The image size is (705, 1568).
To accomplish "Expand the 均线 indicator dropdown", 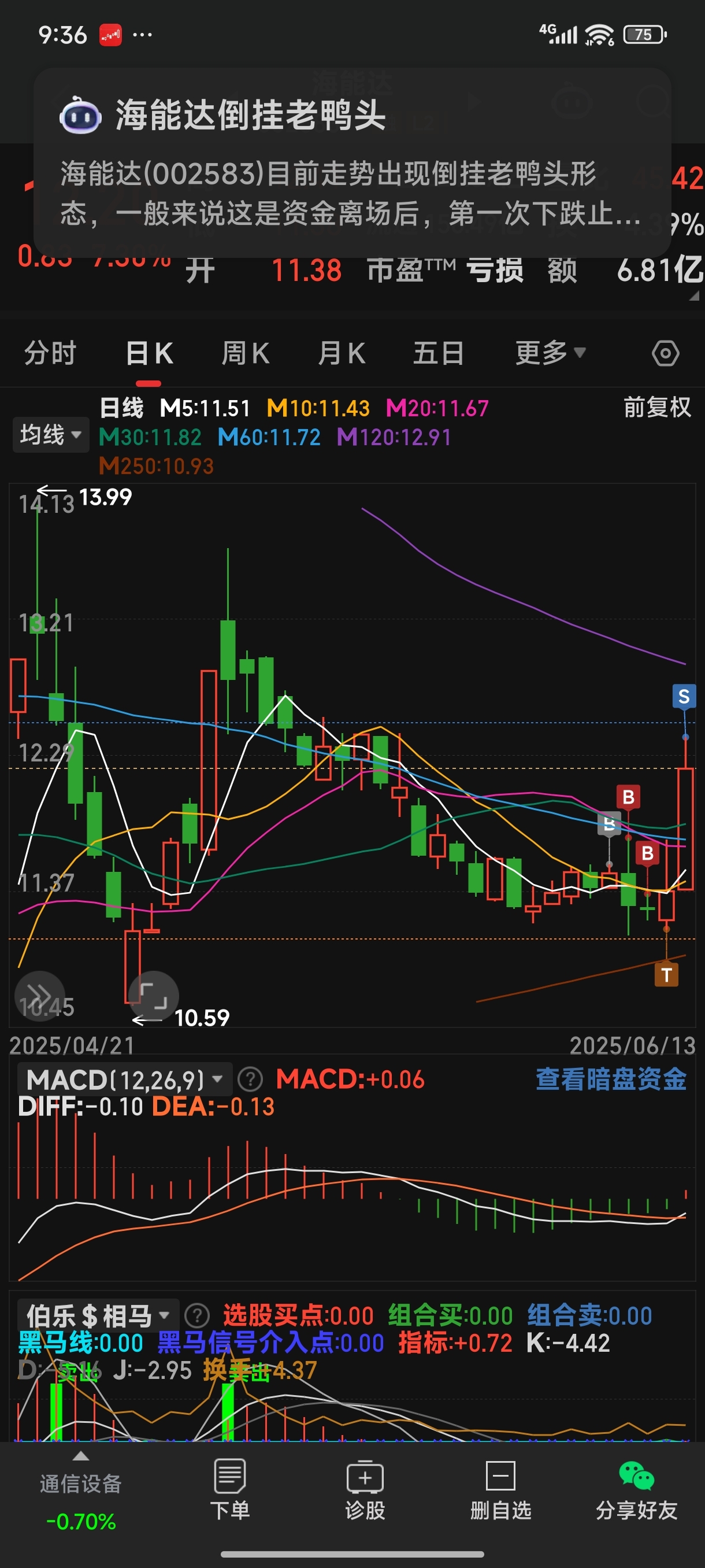I will 50,435.
